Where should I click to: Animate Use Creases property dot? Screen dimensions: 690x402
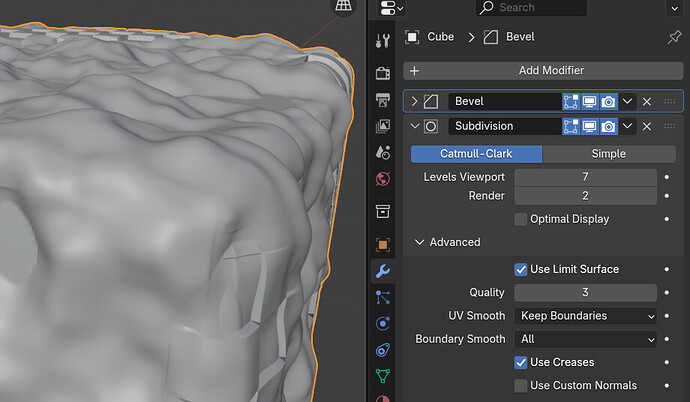pyautogui.click(x=667, y=362)
